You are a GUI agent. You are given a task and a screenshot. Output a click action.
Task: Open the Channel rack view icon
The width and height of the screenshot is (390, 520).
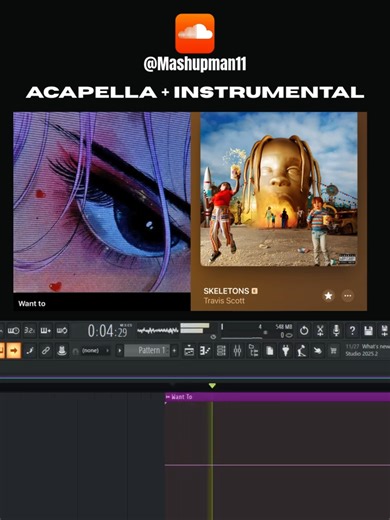point(221,351)
